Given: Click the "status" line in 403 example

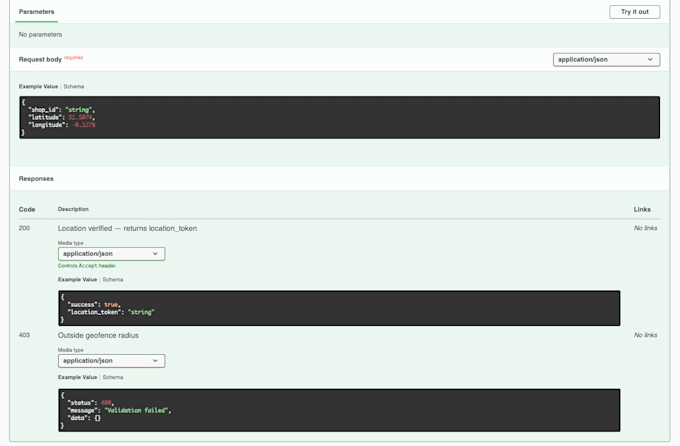Looking at the screenshot, I should point(91,403).
